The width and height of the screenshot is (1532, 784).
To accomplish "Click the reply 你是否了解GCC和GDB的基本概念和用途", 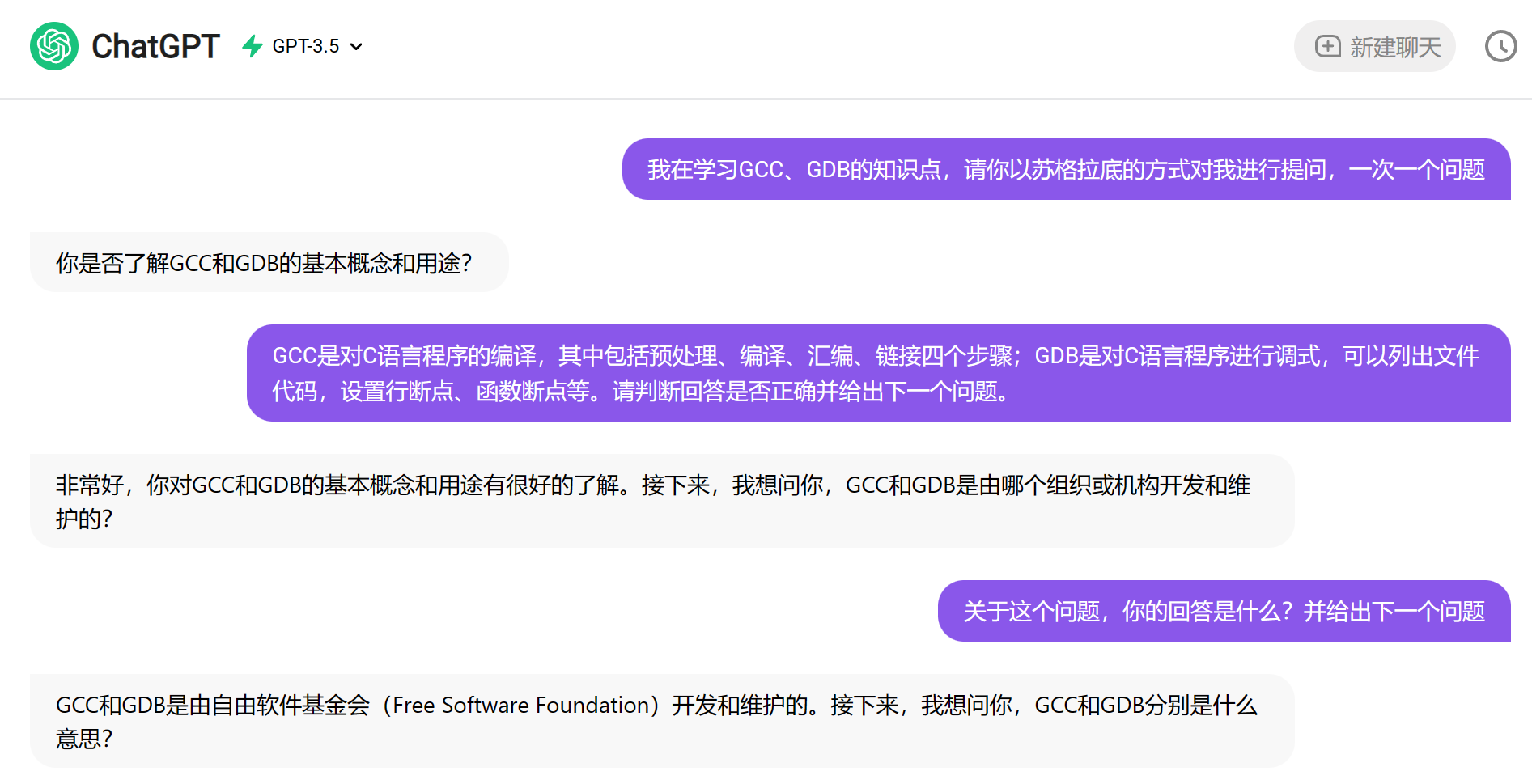I will (x=269, y=262).
